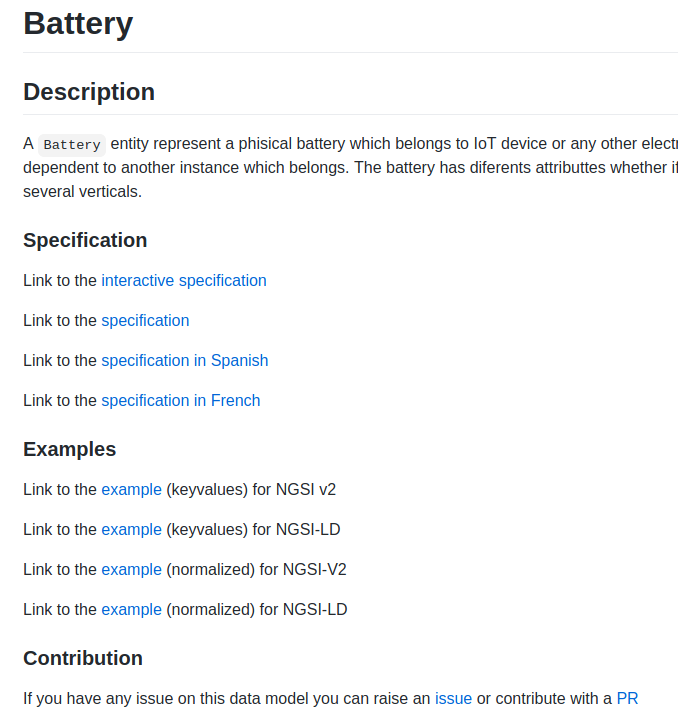This screenshot has width=678, height=718.
Task: Follow the issue link under Contribution
Action: point(453,699)
